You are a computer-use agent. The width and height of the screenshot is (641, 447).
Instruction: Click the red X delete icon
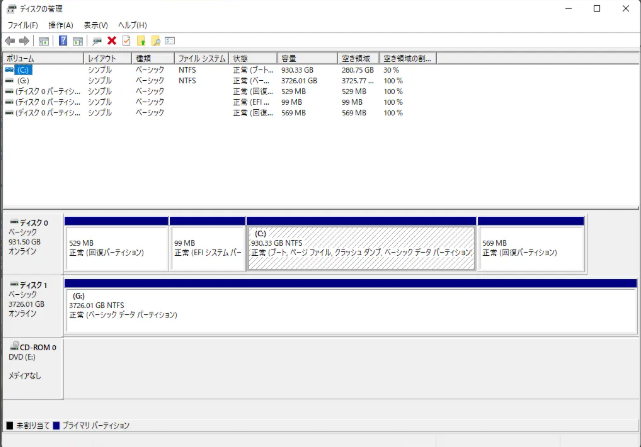112,40
